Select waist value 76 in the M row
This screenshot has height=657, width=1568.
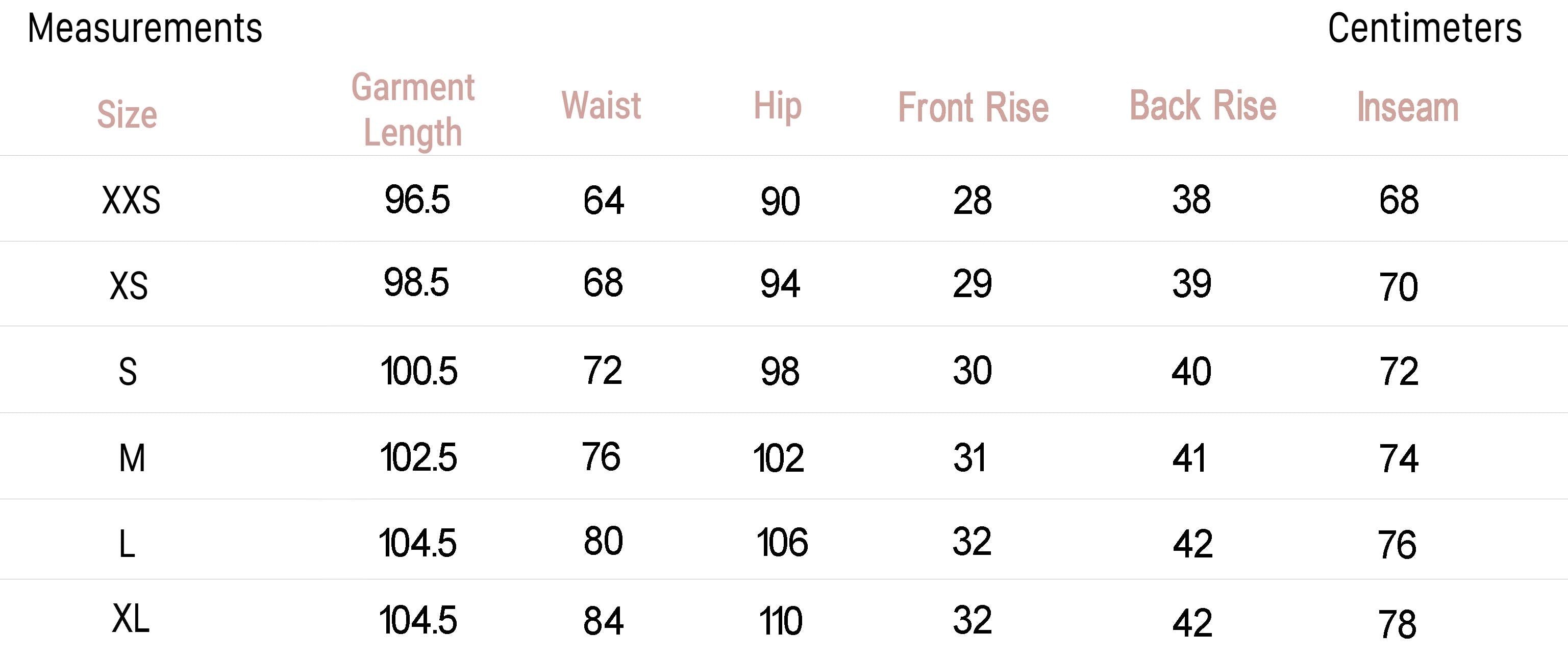[x=601, y=457]
